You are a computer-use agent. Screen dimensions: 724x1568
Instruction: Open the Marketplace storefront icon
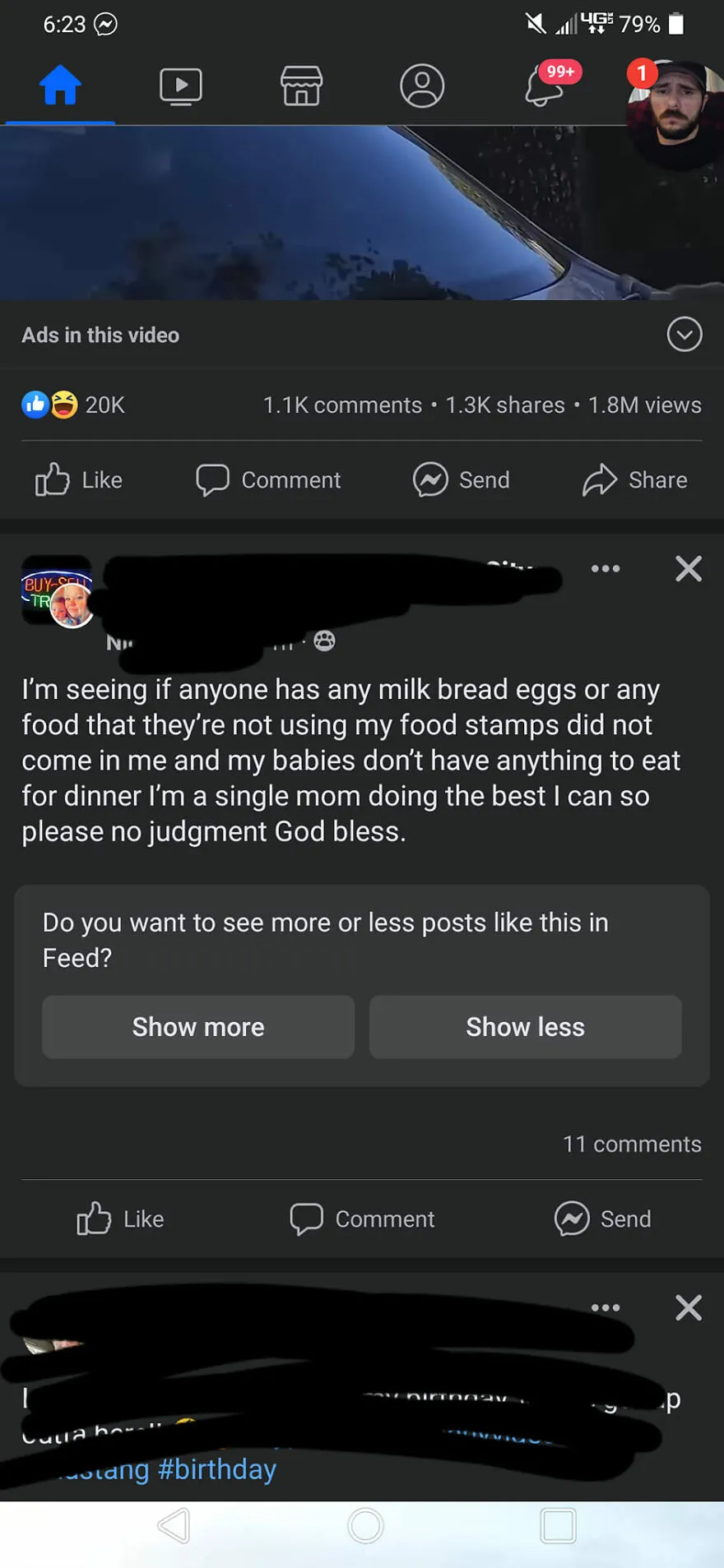pos(302,86)
